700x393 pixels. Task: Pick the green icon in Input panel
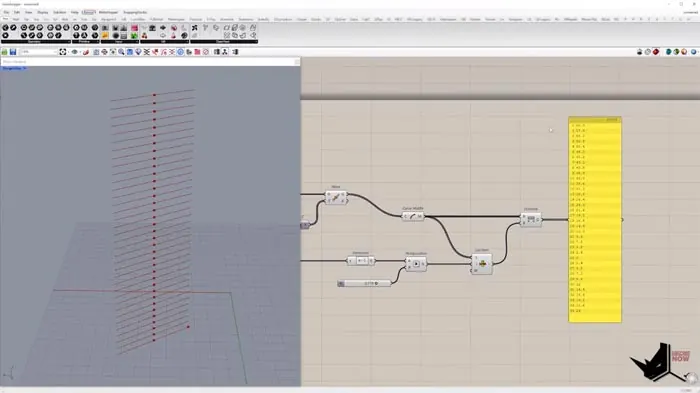pos(134,36)
